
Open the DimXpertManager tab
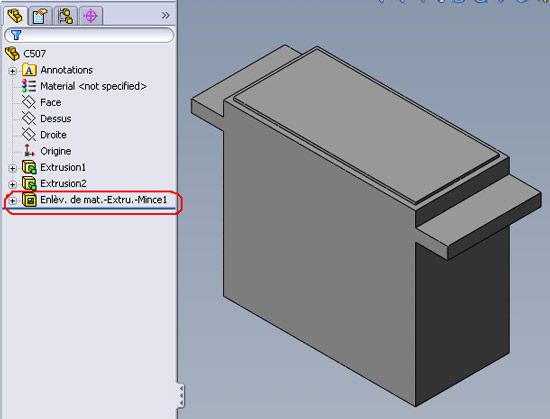click(91, 16)
